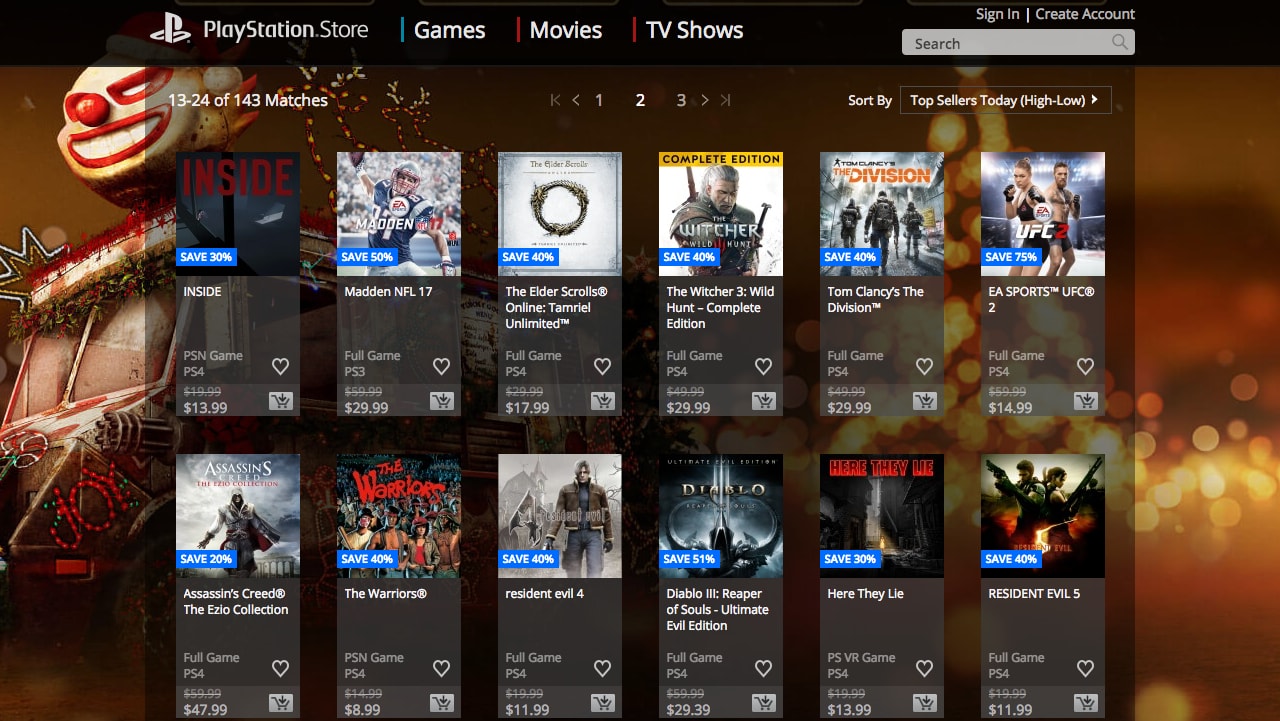
Task: Favorite Diablo III Ultimate Evil Edition
Action: point(763,668)
